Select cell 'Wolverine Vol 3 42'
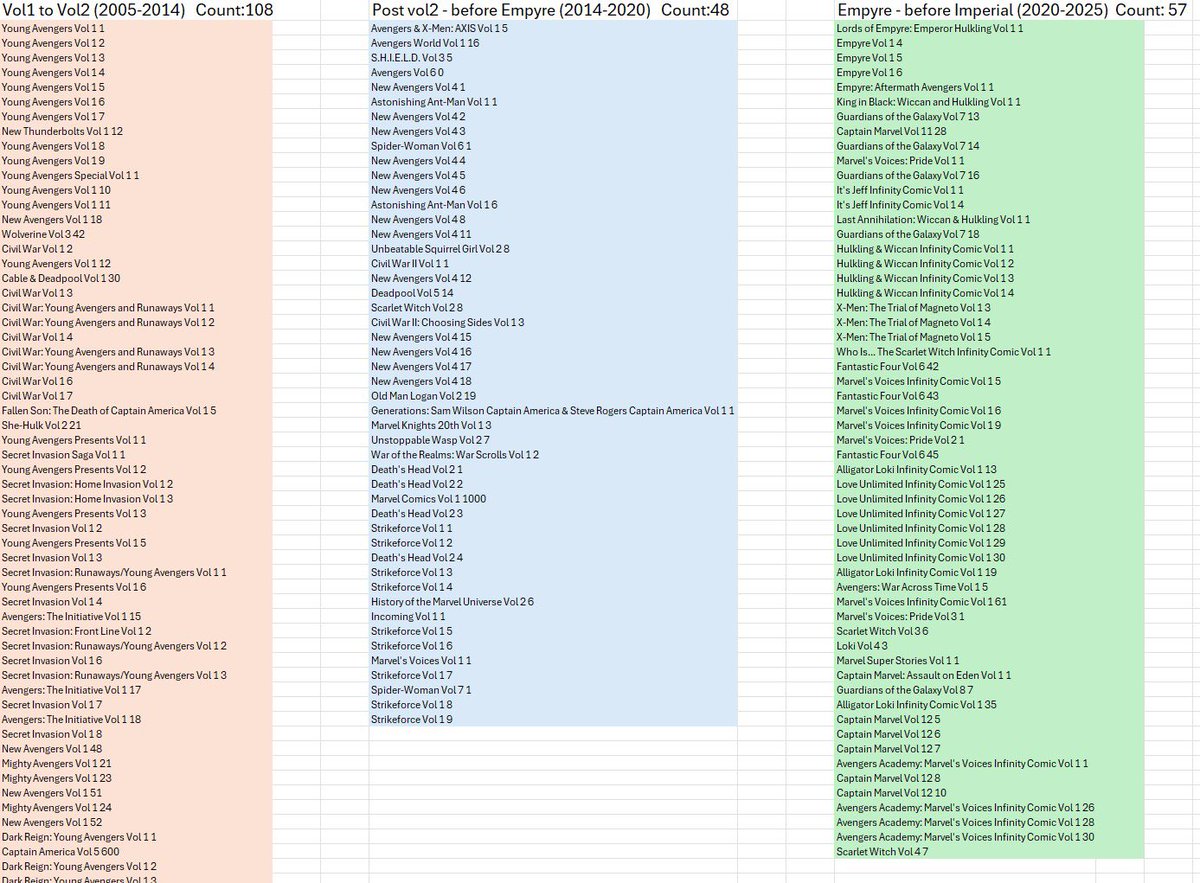Viewport: 1200px width, 883px height. pyautogui.click(x=136, y=234)
